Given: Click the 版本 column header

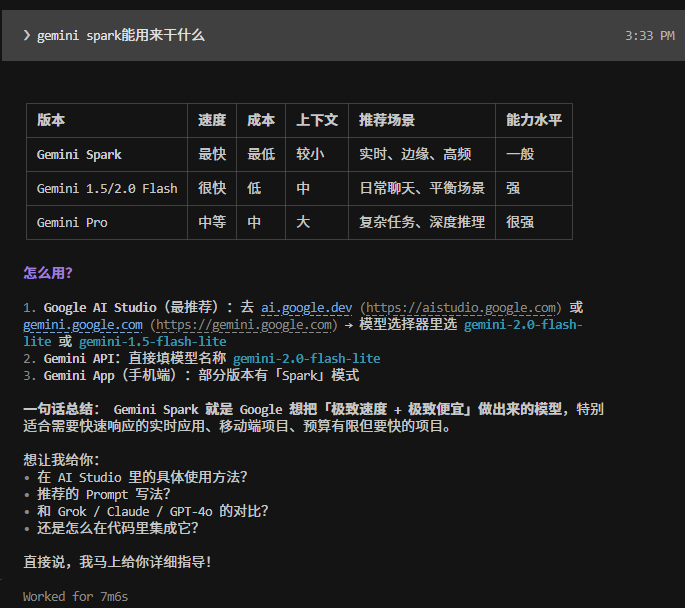Looking at the screenshot, I should coord(51,120).
